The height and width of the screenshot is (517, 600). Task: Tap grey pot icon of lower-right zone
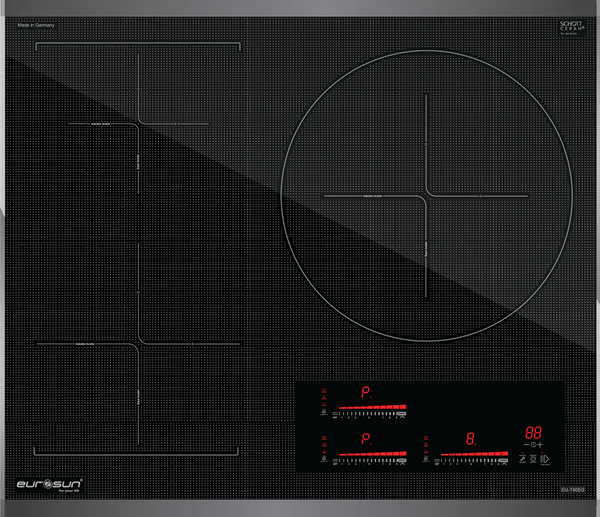click(426, 459)
